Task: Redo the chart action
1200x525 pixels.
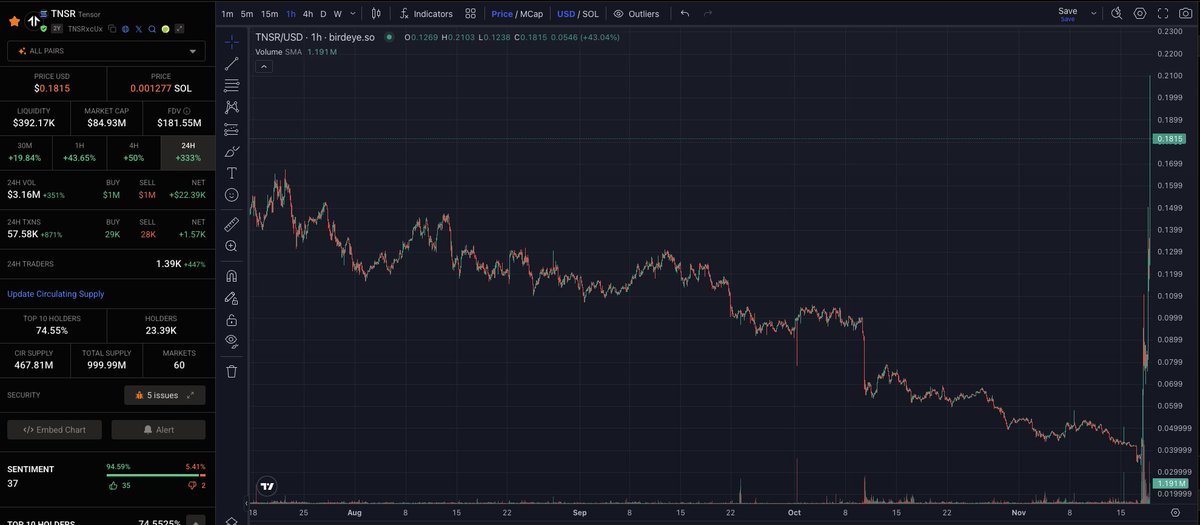Action: pyautogui.click(x=709, y=14)
